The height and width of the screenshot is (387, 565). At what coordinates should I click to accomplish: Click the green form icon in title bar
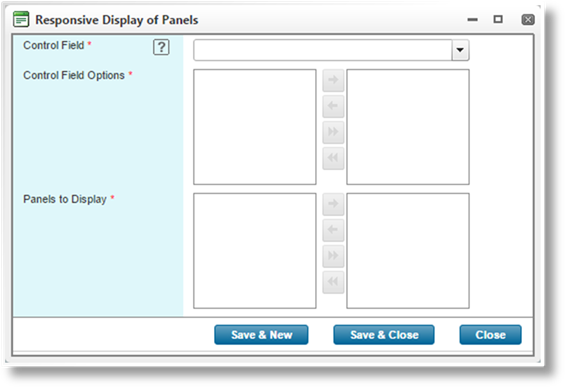(x=21, y=19)
